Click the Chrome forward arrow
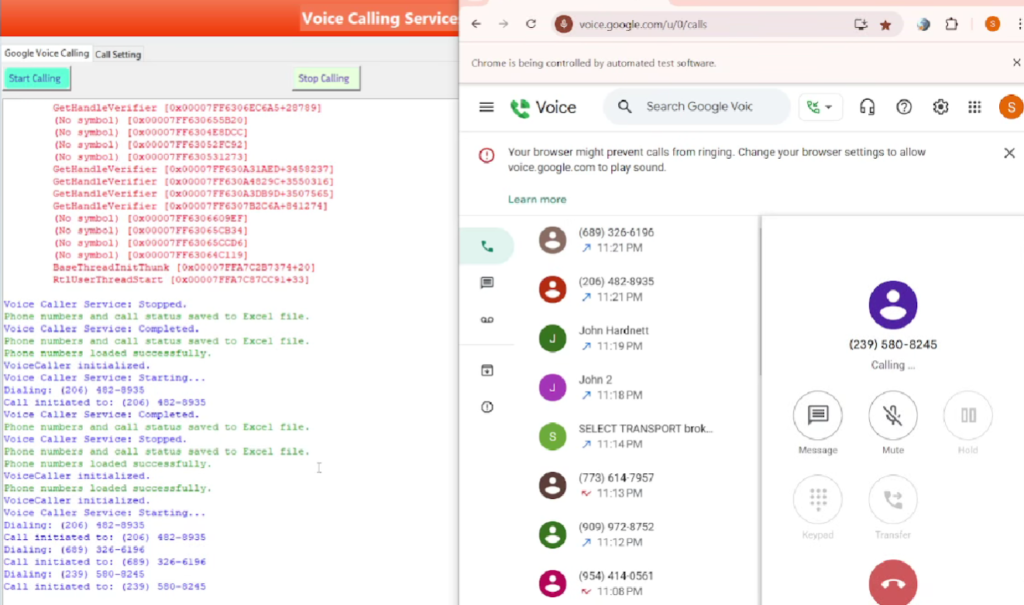The image size is (1024, 605). click(x=504, y=24)
